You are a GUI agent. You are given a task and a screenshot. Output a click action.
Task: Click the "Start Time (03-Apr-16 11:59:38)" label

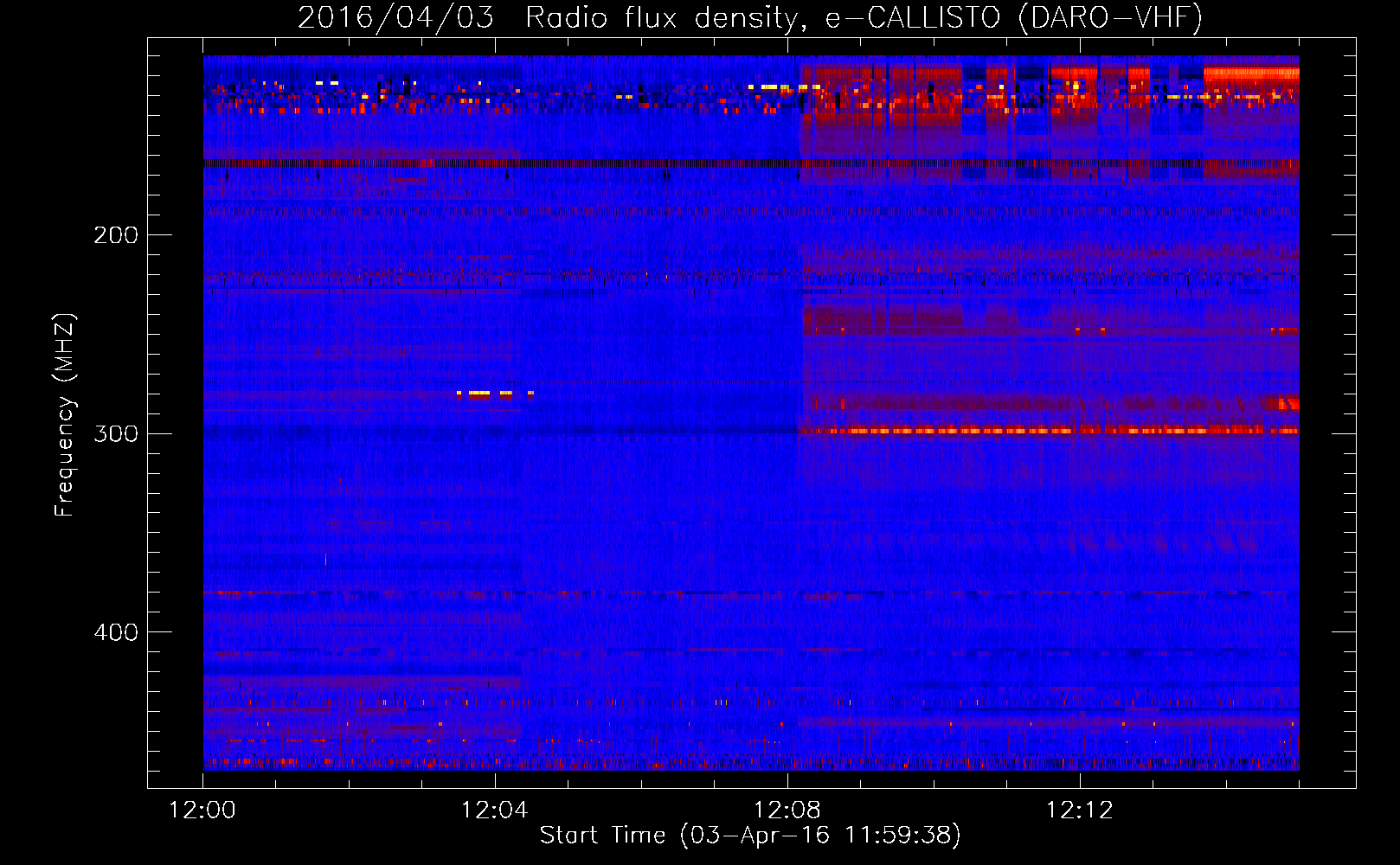(750, 836)
